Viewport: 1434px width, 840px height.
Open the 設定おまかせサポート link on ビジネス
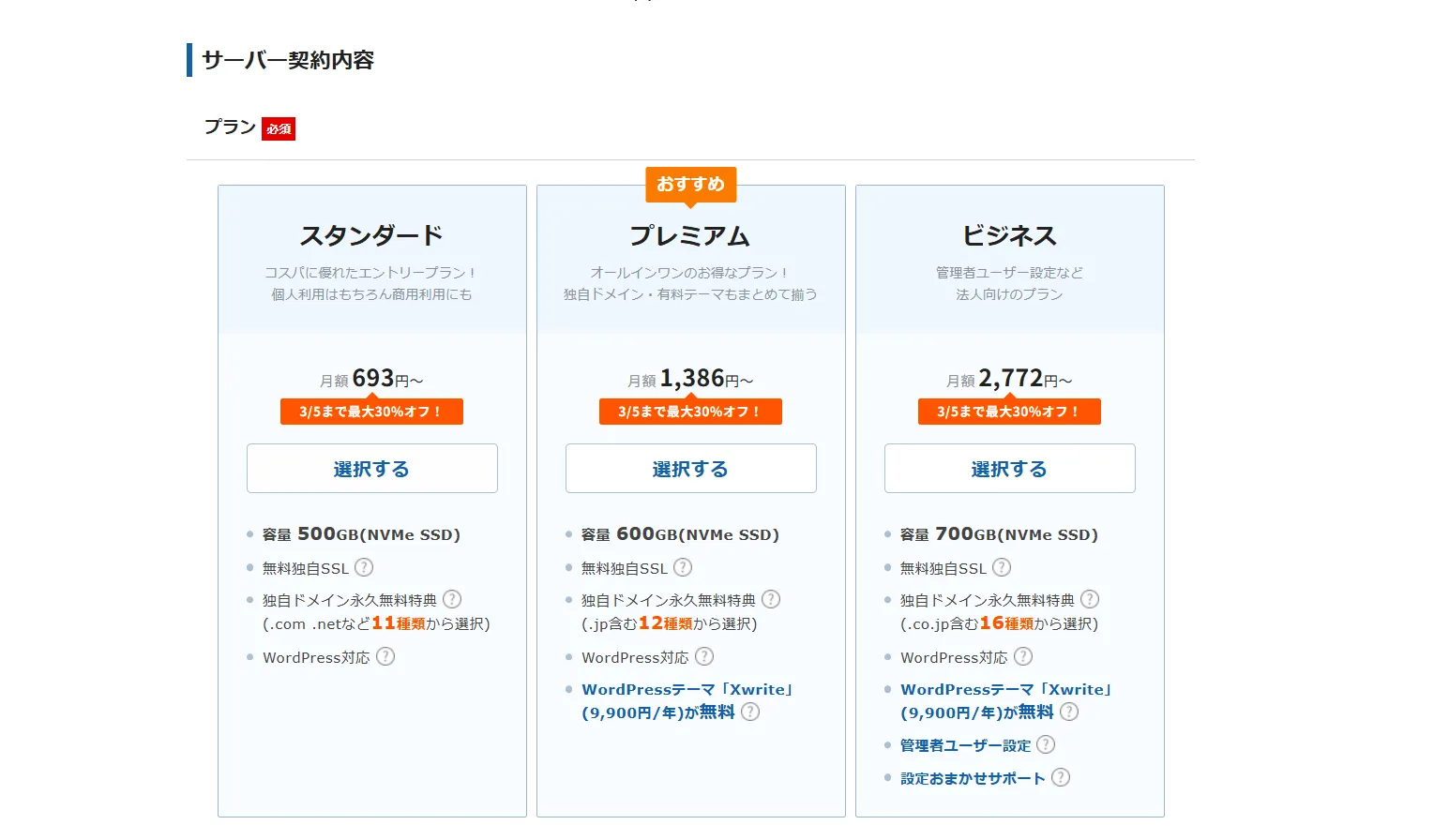[x=972, y=777]
